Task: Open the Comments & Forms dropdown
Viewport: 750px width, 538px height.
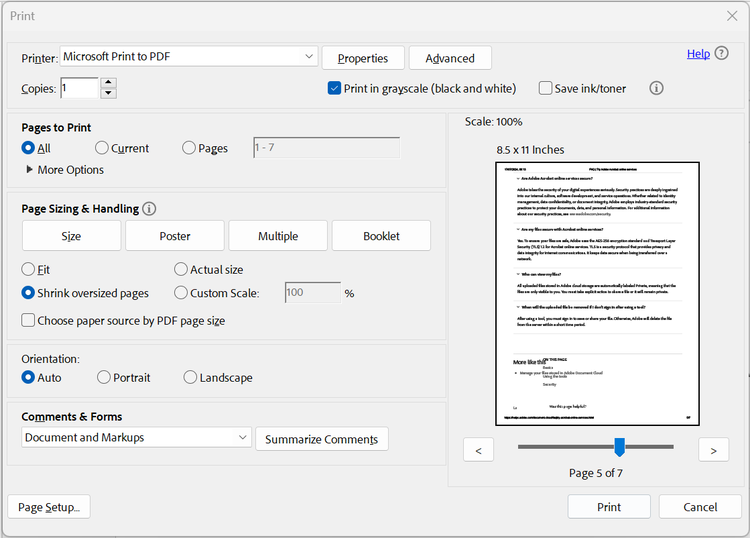Action: click(x=136, y=438)
